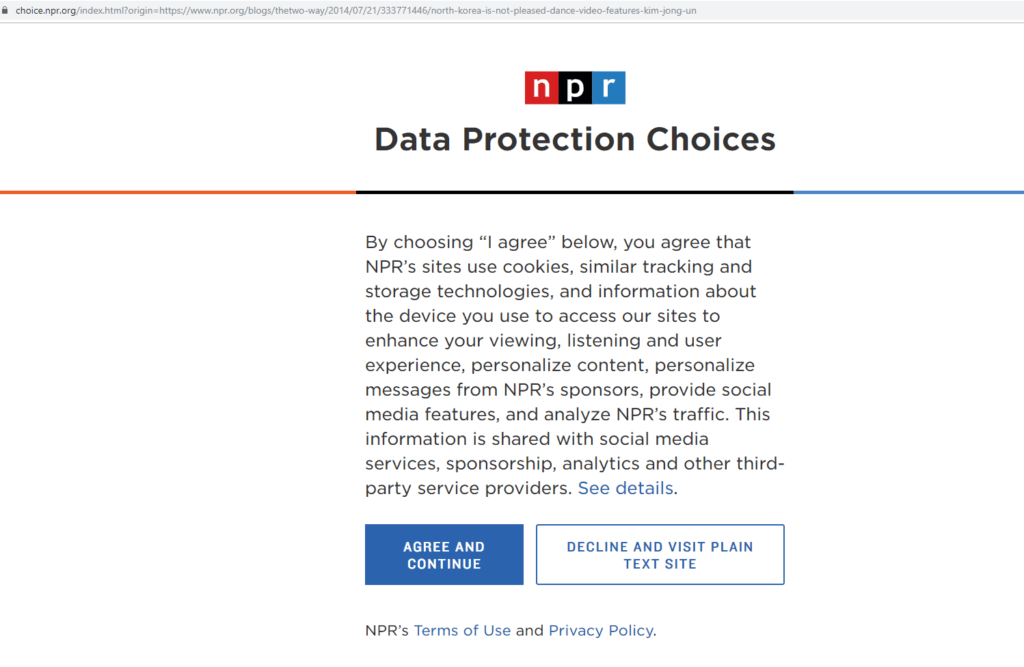Click the Data Protection Choices heading

point(575,139)
